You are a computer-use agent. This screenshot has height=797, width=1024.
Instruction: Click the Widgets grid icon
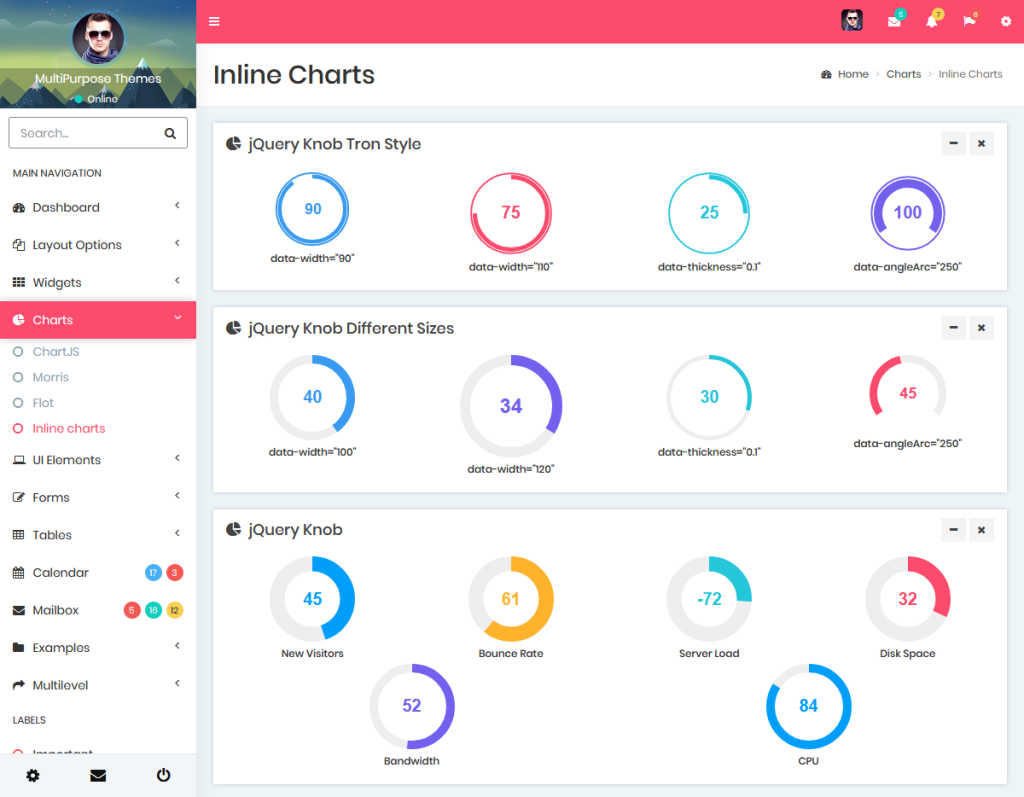19,282
